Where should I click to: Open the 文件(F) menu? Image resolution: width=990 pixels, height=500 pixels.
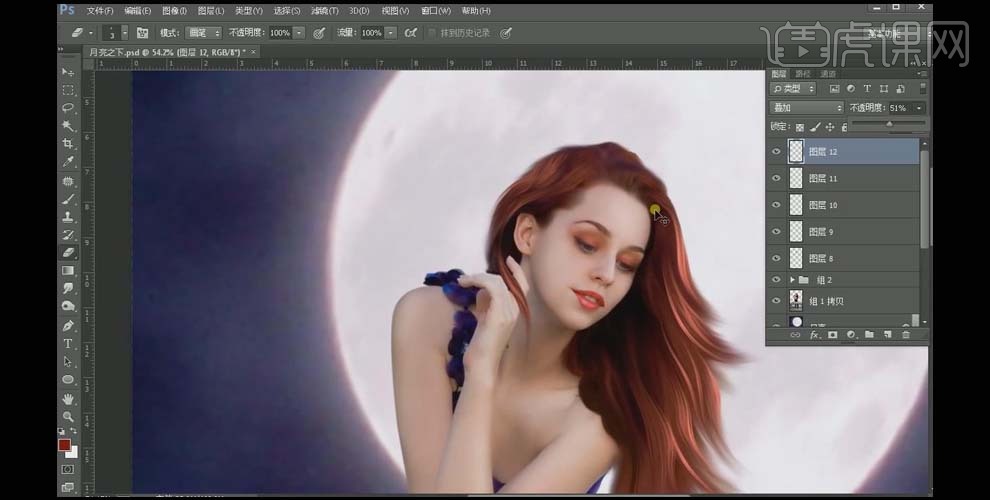click(100, 11)
